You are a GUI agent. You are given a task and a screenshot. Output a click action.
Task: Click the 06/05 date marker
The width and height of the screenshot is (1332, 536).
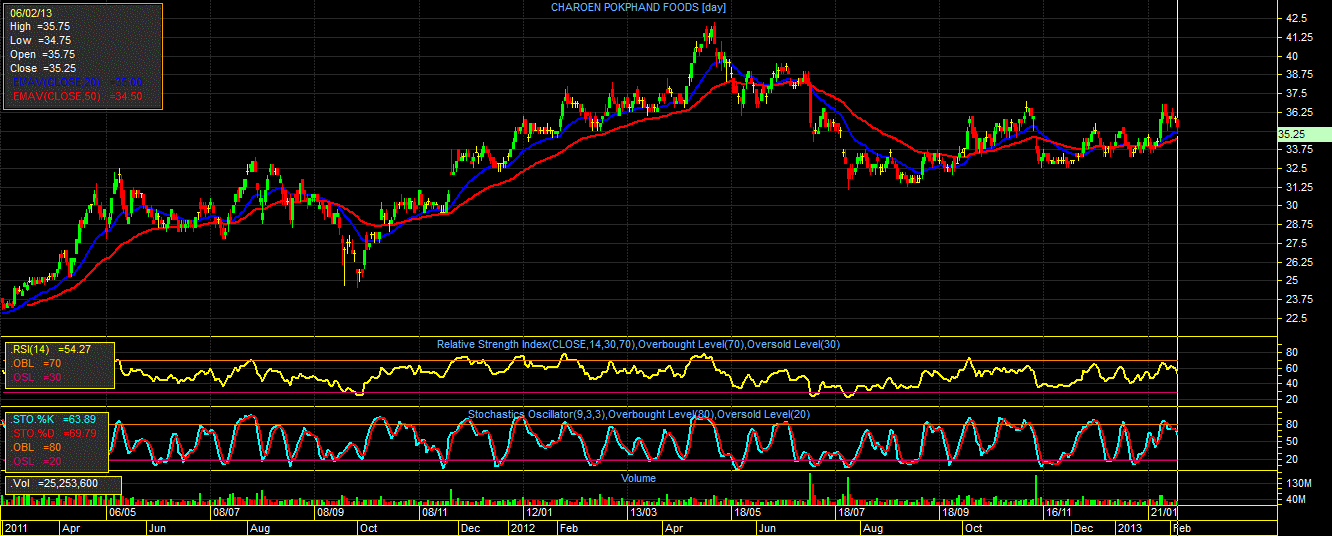(122, 512)
